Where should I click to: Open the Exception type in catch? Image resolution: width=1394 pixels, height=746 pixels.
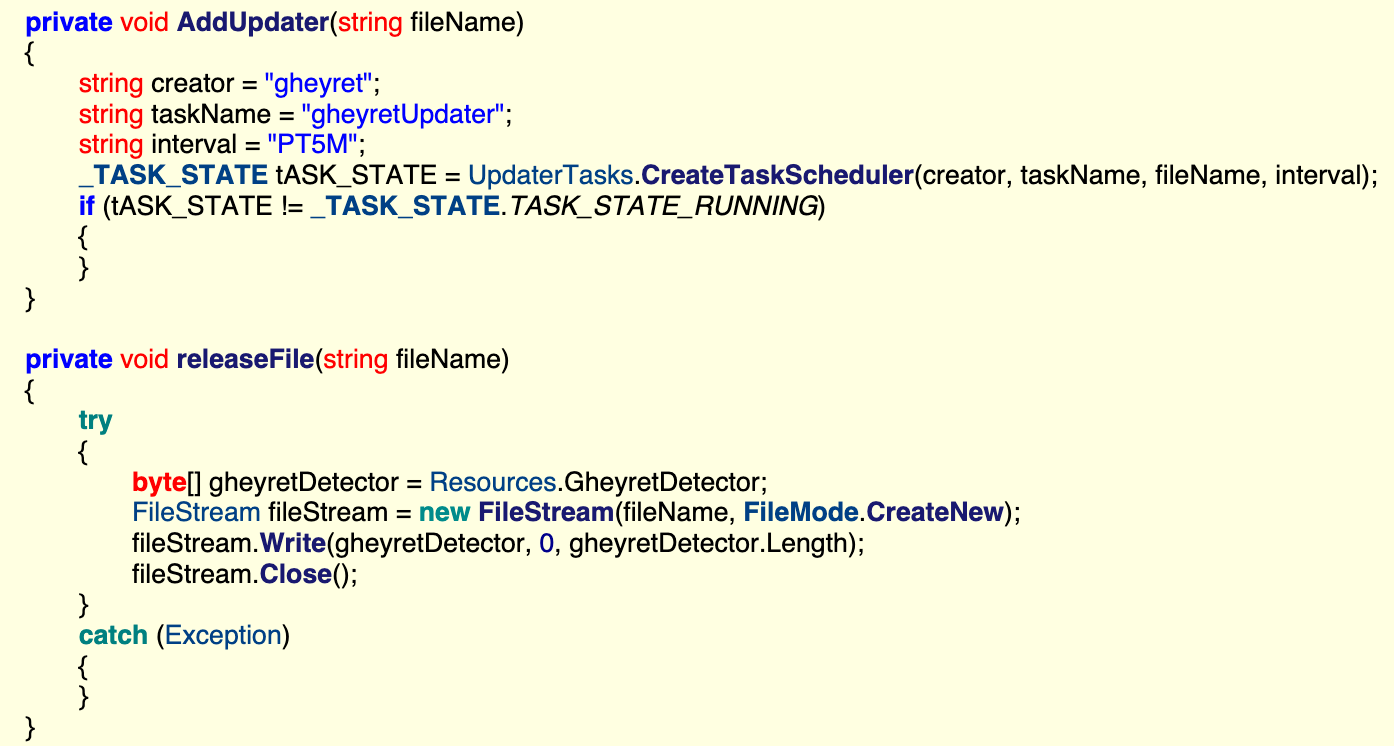(223, 636)
